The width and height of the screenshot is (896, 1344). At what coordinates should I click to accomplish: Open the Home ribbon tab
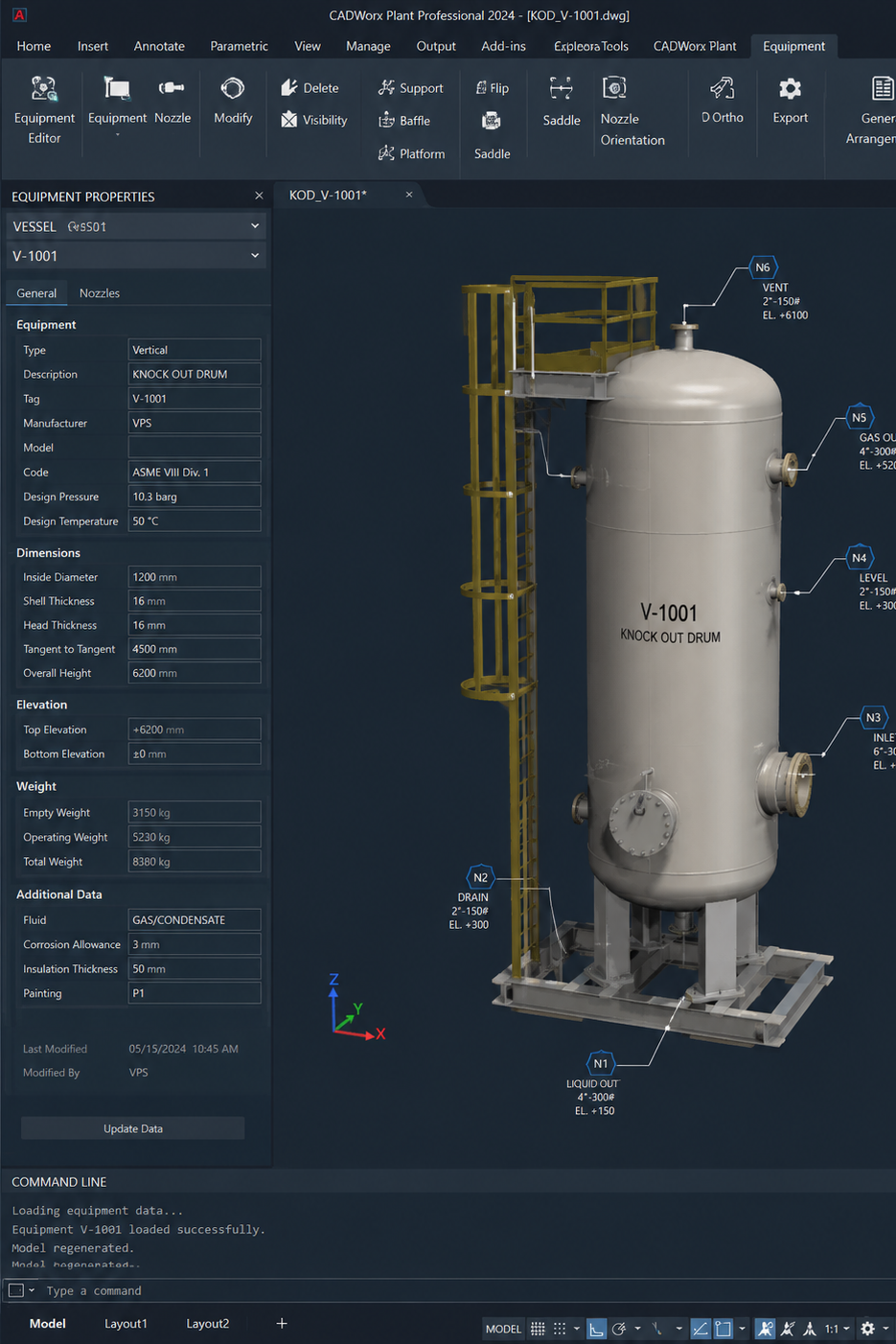point(34,46)
